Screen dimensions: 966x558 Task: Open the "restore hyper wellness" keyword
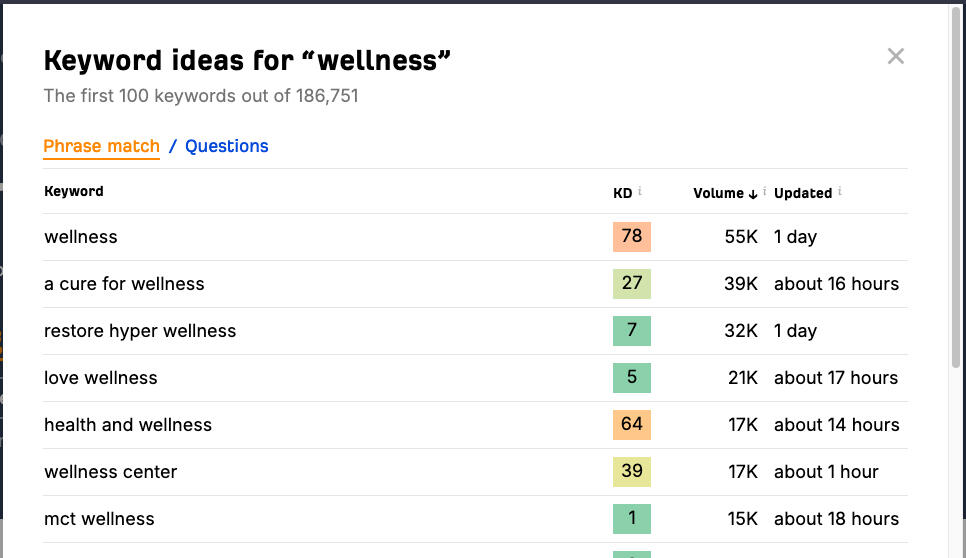[x=140, y=331]
